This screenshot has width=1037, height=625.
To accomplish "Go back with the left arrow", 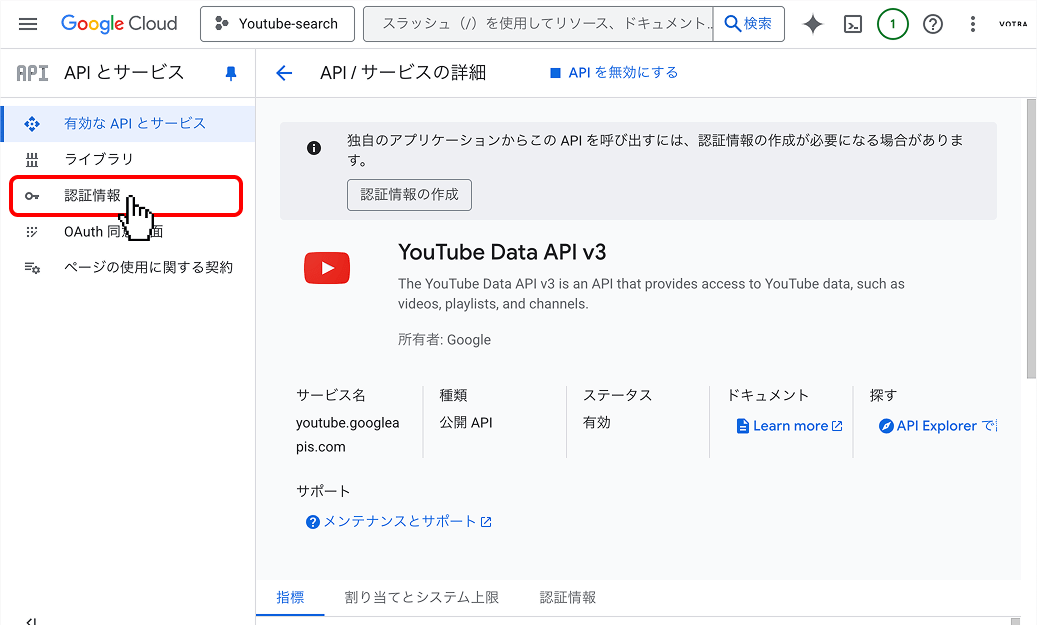I will pos(284,73).
